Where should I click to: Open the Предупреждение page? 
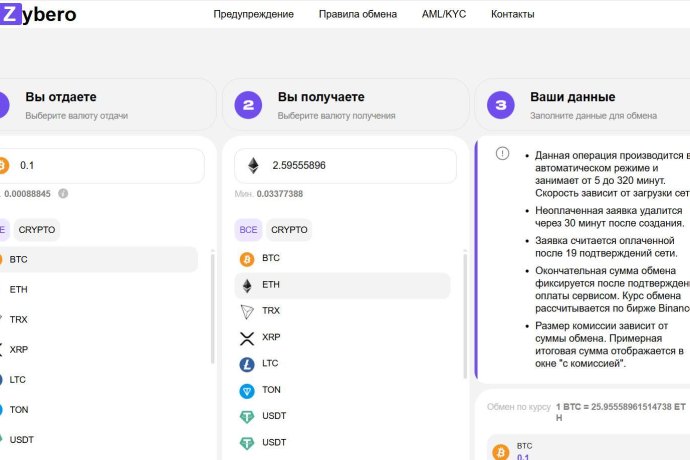pyautogui.click(x=253, y=14)
